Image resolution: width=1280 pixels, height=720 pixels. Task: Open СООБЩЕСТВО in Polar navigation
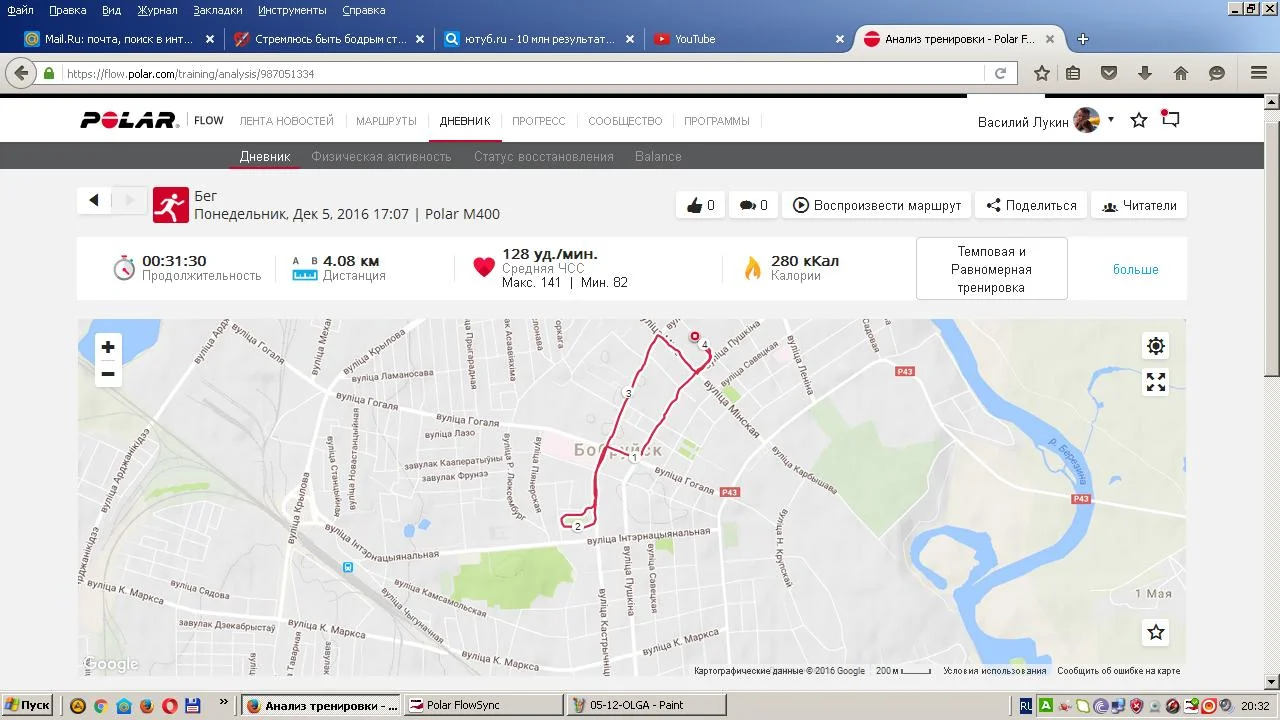pyautogui.click(x=625, y=121)
